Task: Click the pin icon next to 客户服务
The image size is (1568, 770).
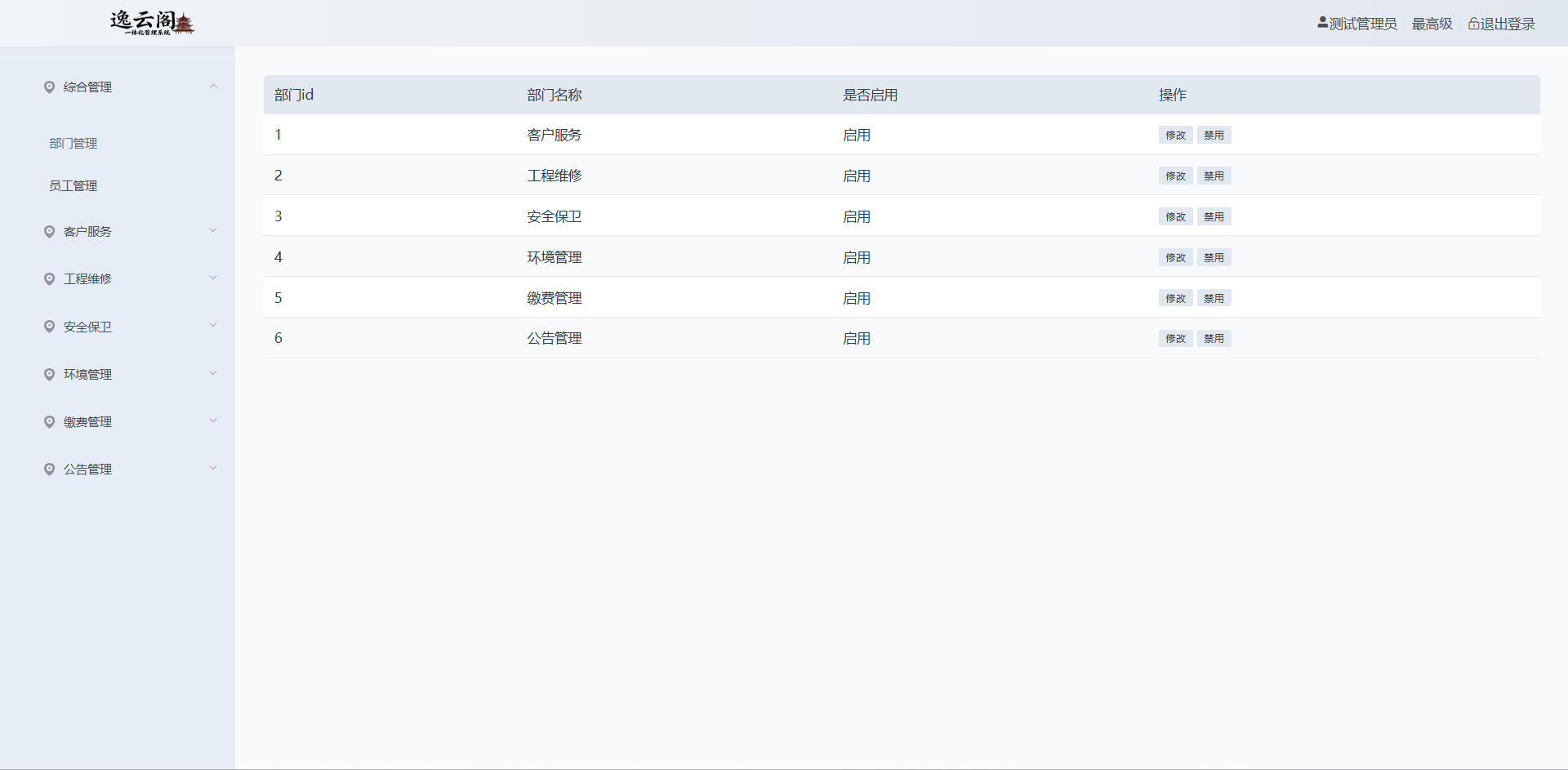Action: [x=49, y=232]
